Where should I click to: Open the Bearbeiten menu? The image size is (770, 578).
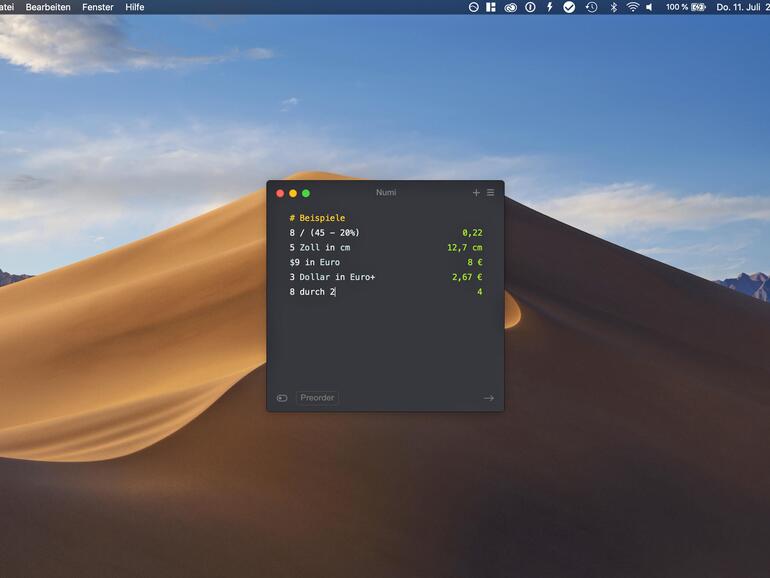pyautogui.click(x=48, y=7)
